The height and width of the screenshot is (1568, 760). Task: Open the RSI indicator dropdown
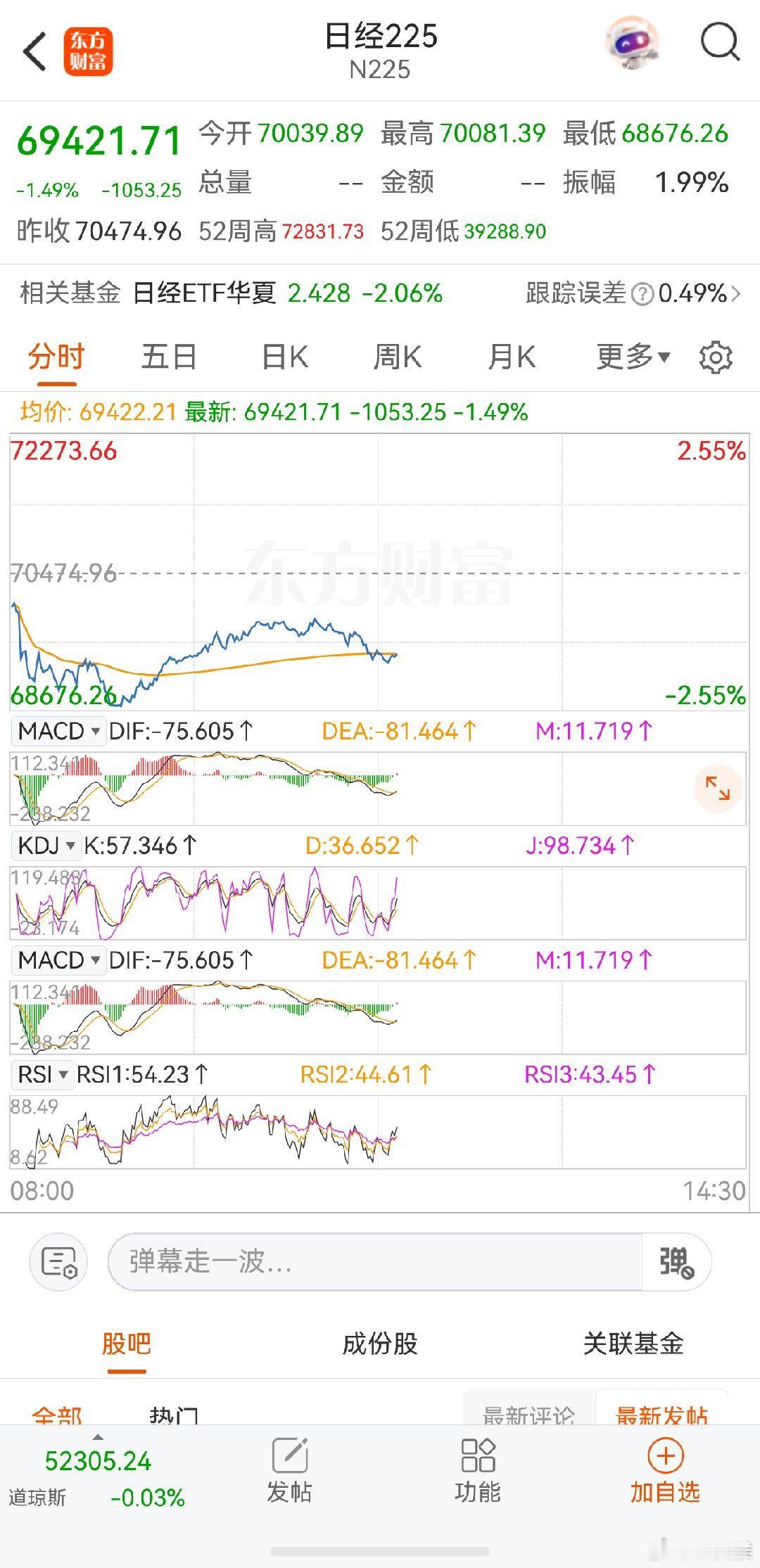[x=42, y=1074]
